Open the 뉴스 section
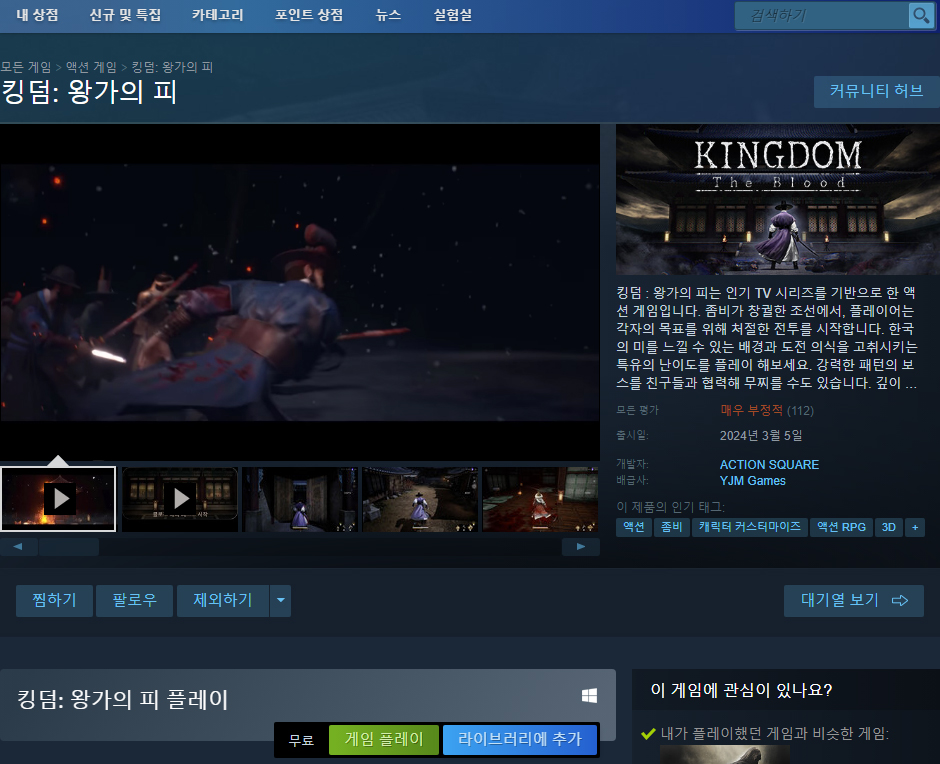The height and width of the screenshot is (764, 940). click(388, 15)
